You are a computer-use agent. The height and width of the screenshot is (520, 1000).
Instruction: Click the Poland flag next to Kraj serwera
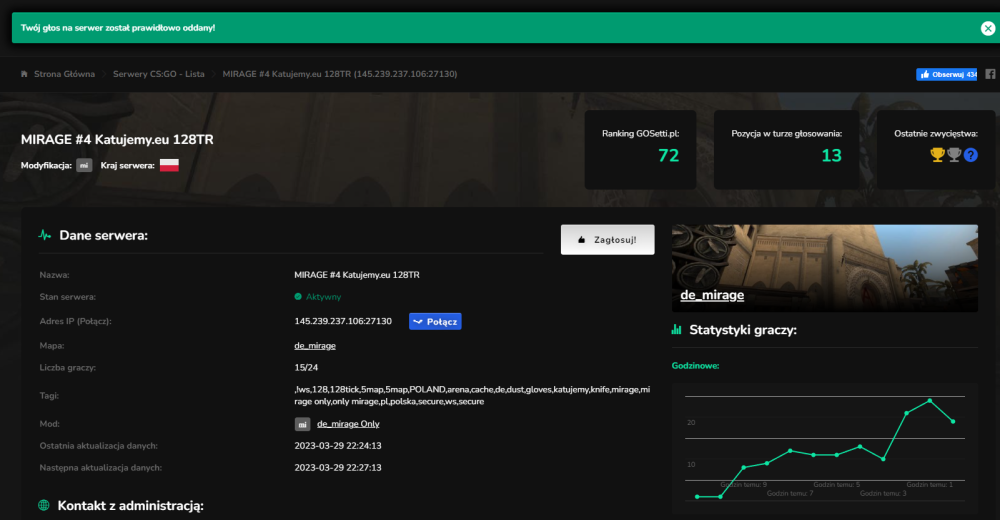coord(169,165)
